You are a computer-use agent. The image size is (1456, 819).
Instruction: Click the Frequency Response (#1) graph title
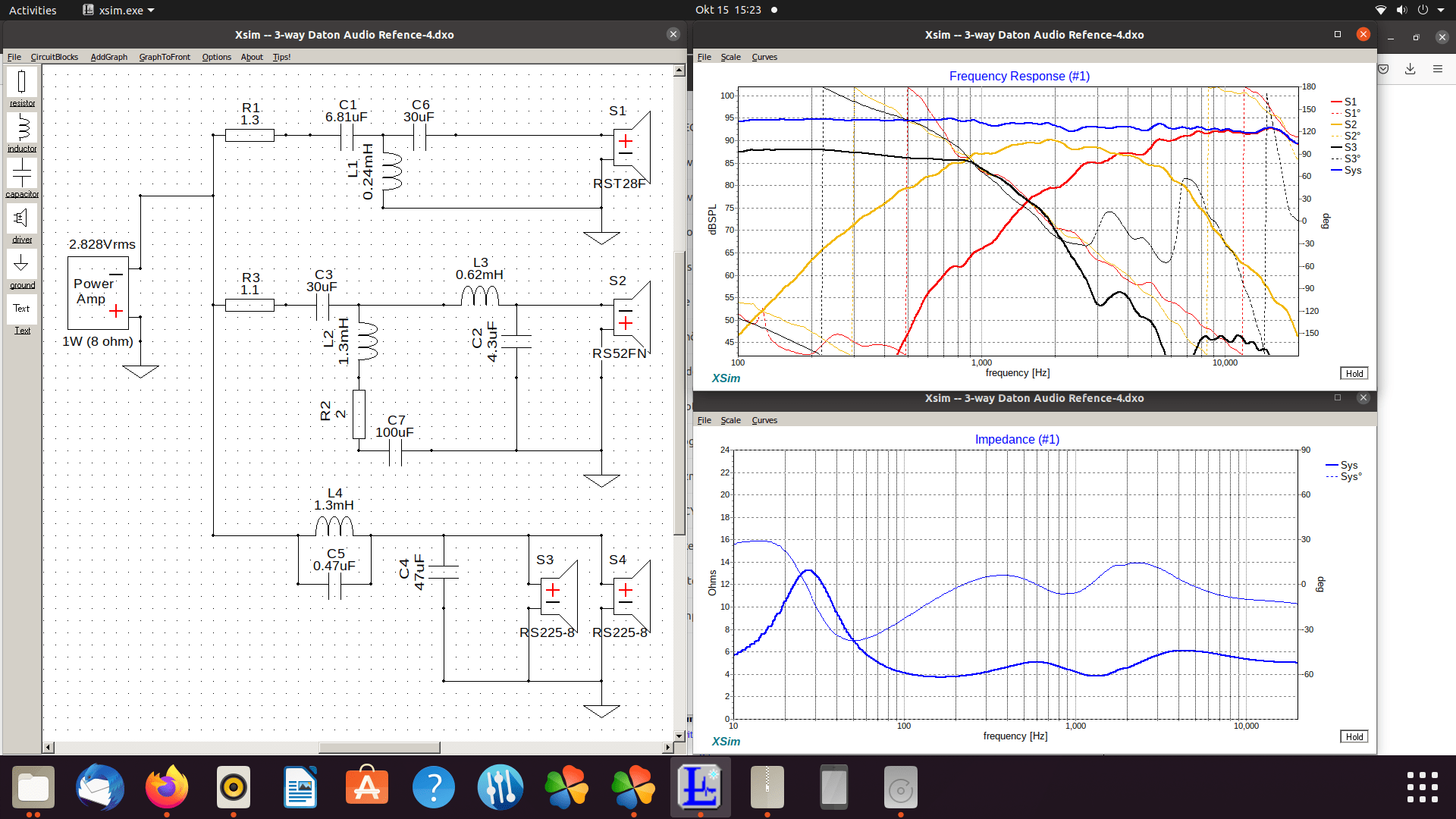coord(1019,76)
